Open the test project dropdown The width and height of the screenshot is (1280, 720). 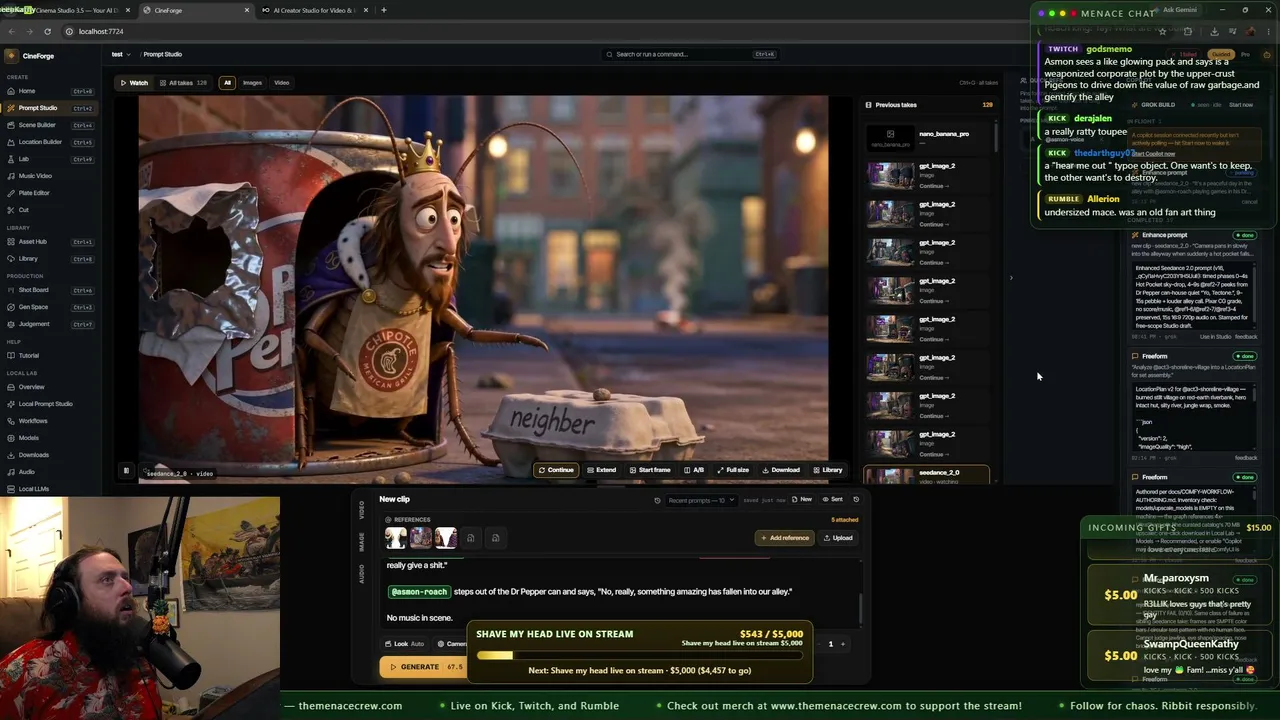click(120, 54)
